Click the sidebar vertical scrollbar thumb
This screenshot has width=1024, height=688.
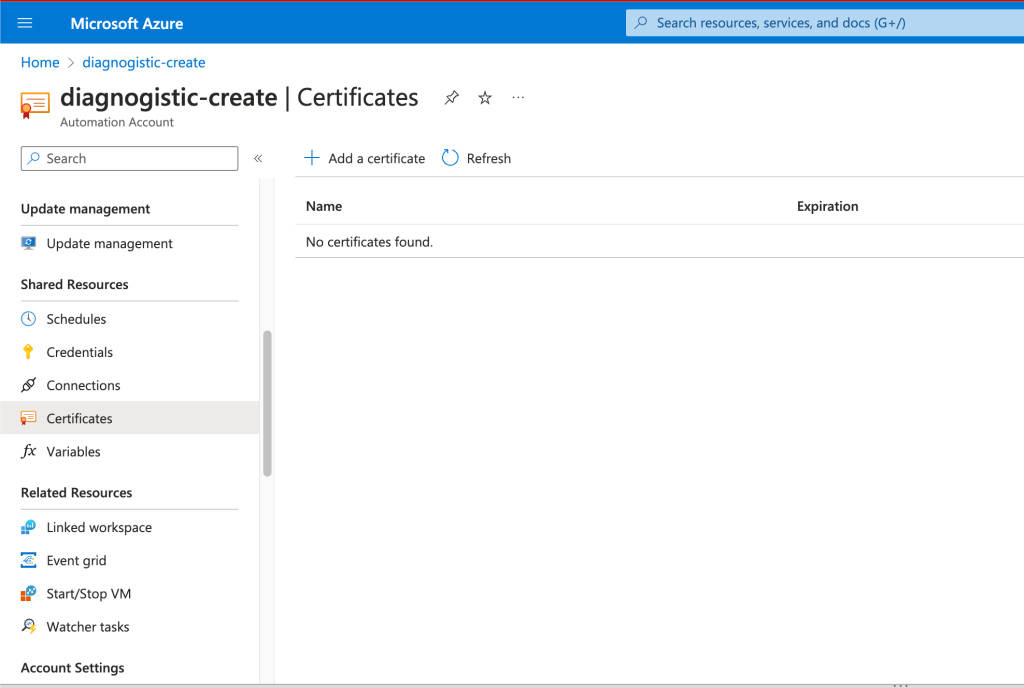point(267,403)
